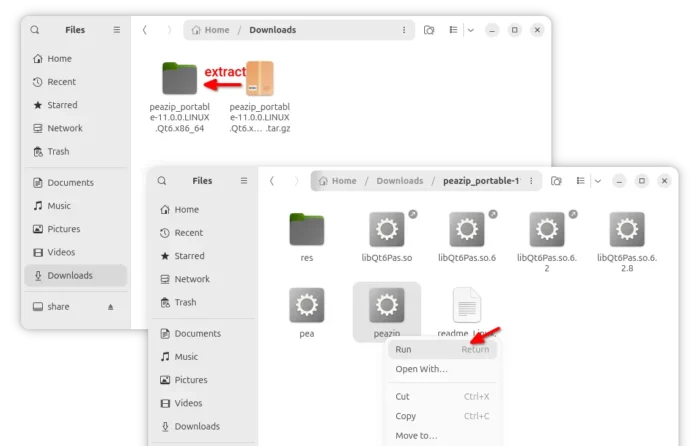Select the libQt6Pas.so file
Image resolution: width=700 pixels, height=446 pixels.
tap(386, 230)
